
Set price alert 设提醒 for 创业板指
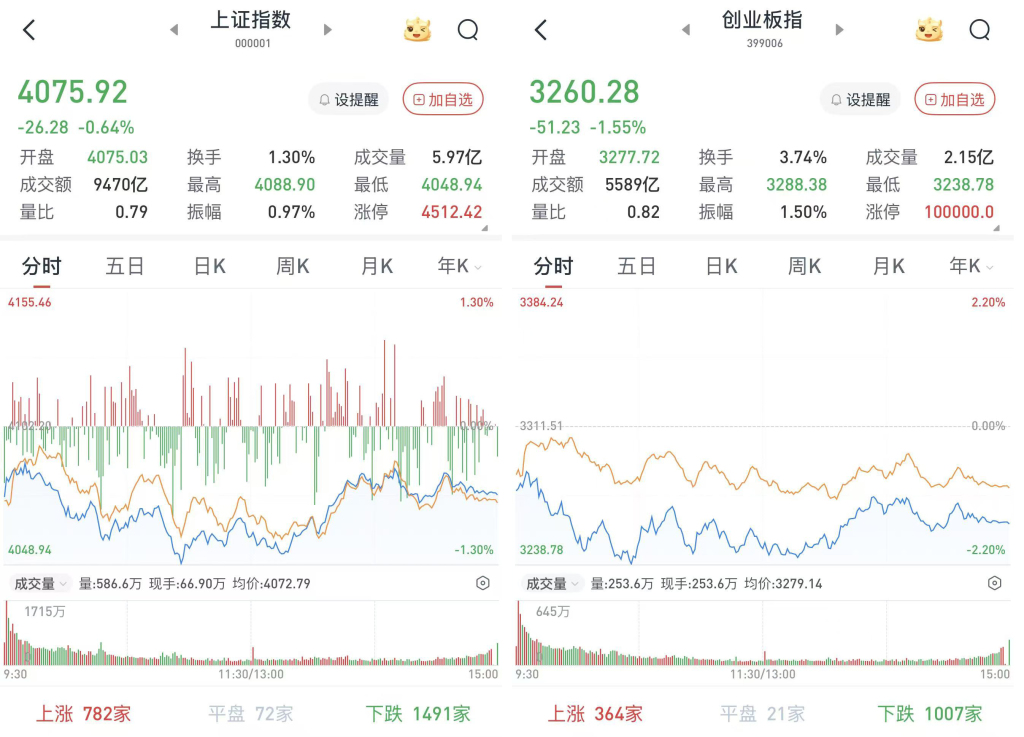coord(860,99)
